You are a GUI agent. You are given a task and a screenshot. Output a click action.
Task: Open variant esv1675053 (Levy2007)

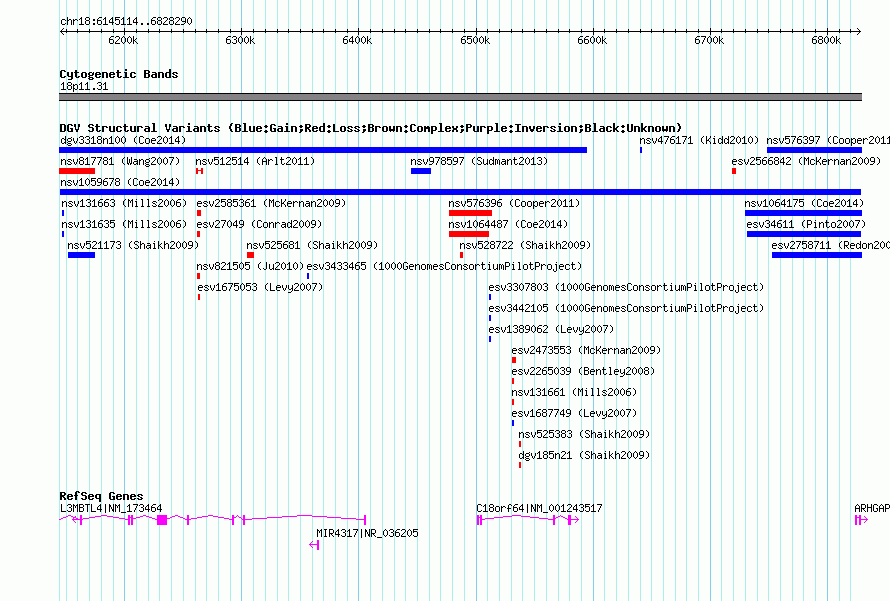point(260,287)
